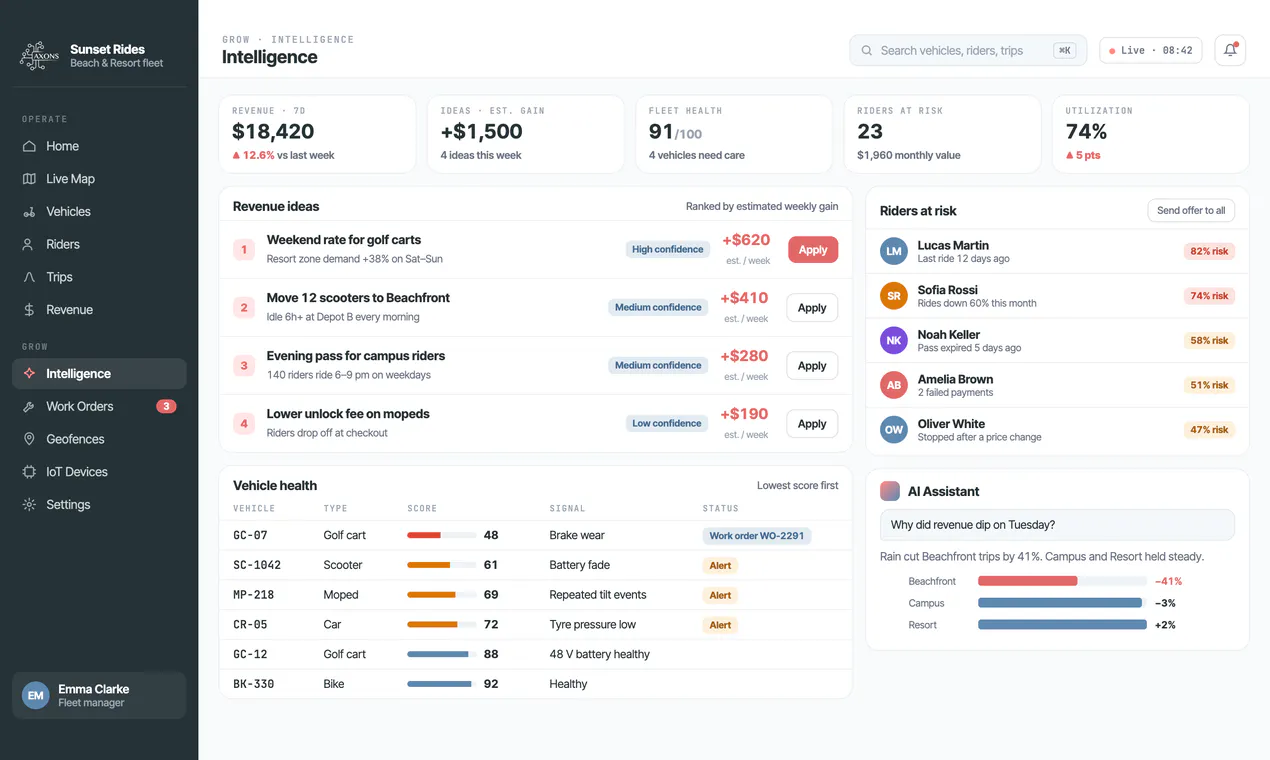Click the Riders person icon
The width and height of the screenshot is (1270, 760).
point(29,244)
